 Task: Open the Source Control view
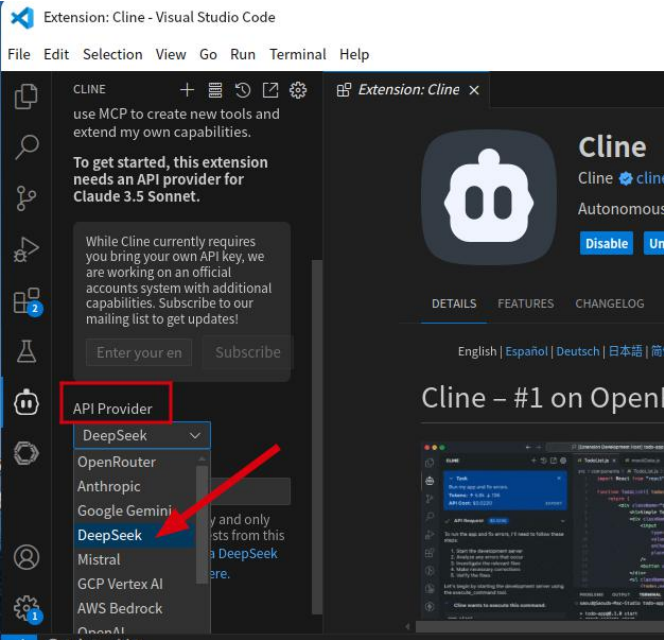tap(26, 198)
